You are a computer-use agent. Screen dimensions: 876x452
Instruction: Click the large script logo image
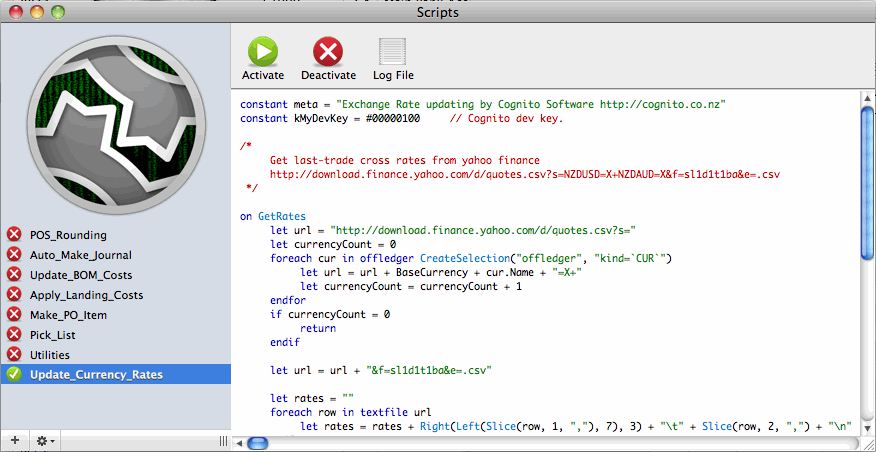(x=116, y=125)
